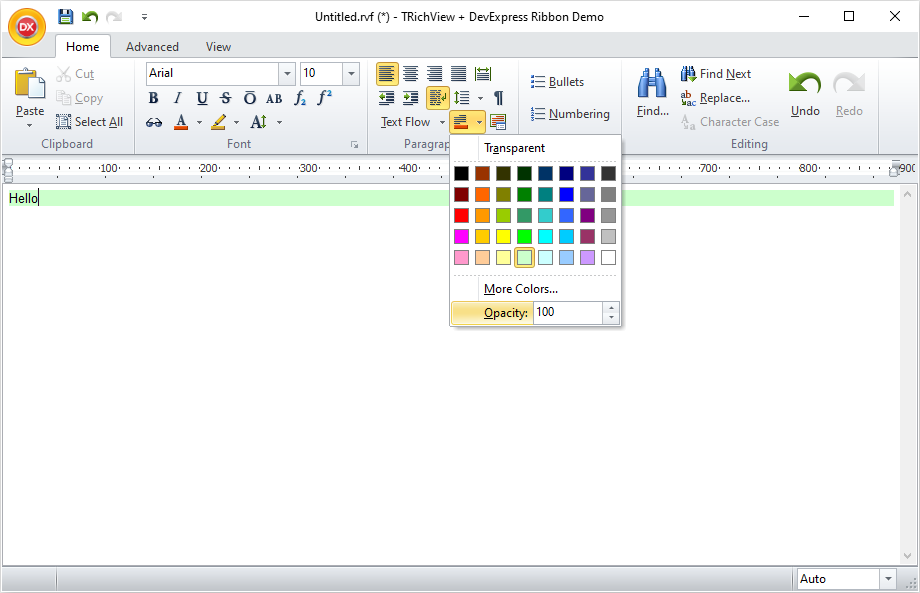
Task: Expand the Arial font name dropdown
Action: coord(287,74)
